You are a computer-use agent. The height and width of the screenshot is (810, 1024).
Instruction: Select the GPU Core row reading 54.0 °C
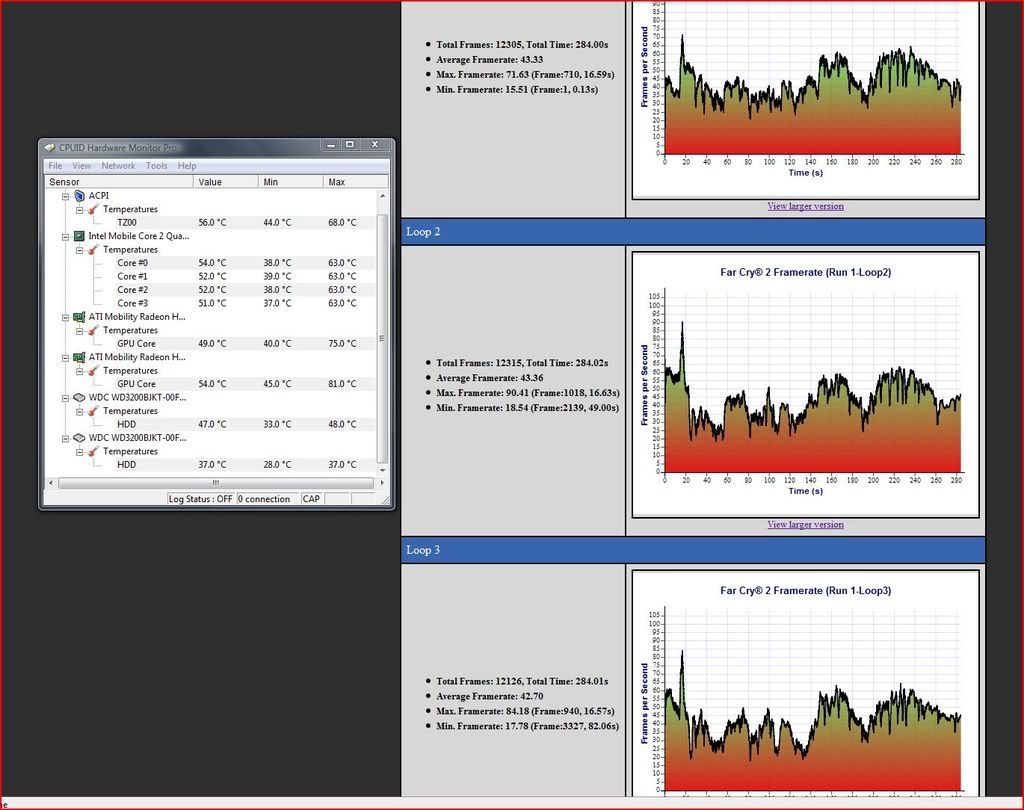click(x=211, y=384)
